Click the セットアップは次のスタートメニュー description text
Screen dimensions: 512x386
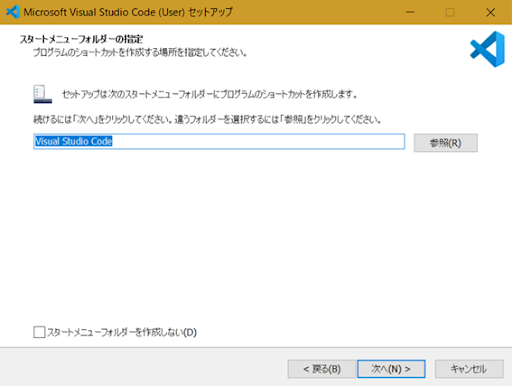point(210,94)
